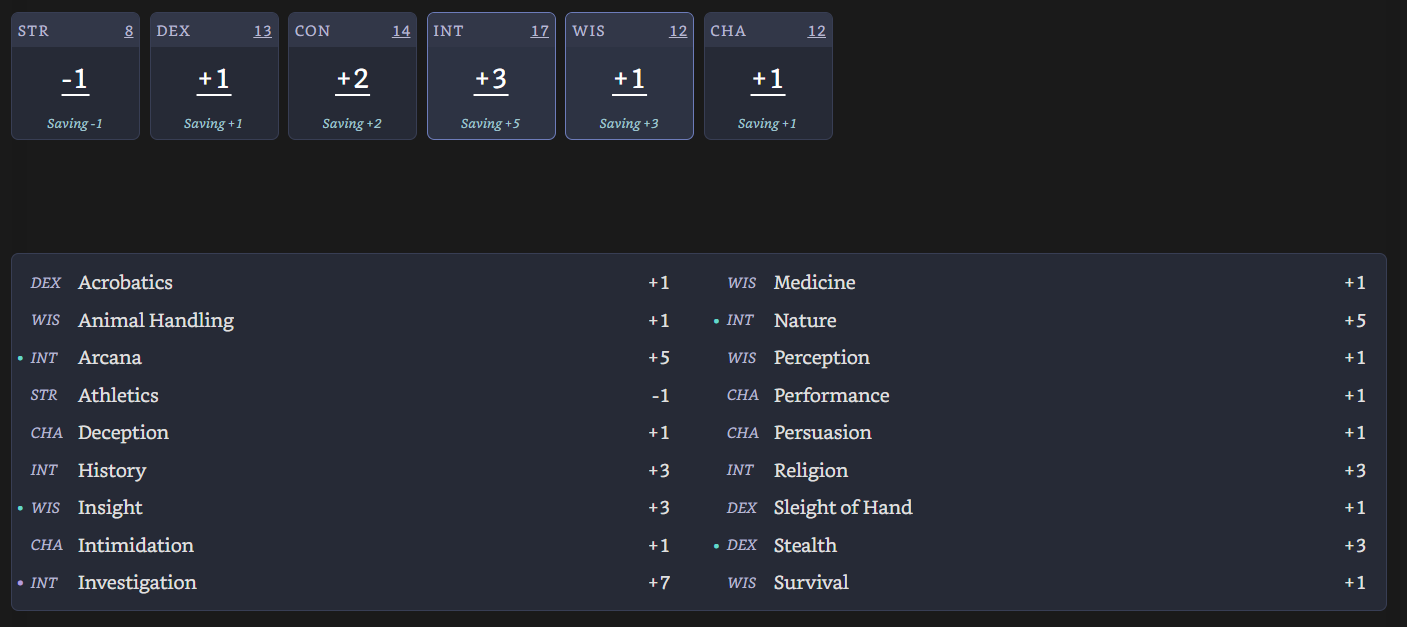
Task: Open the DEX score 13 link
Action: [262, 31]
